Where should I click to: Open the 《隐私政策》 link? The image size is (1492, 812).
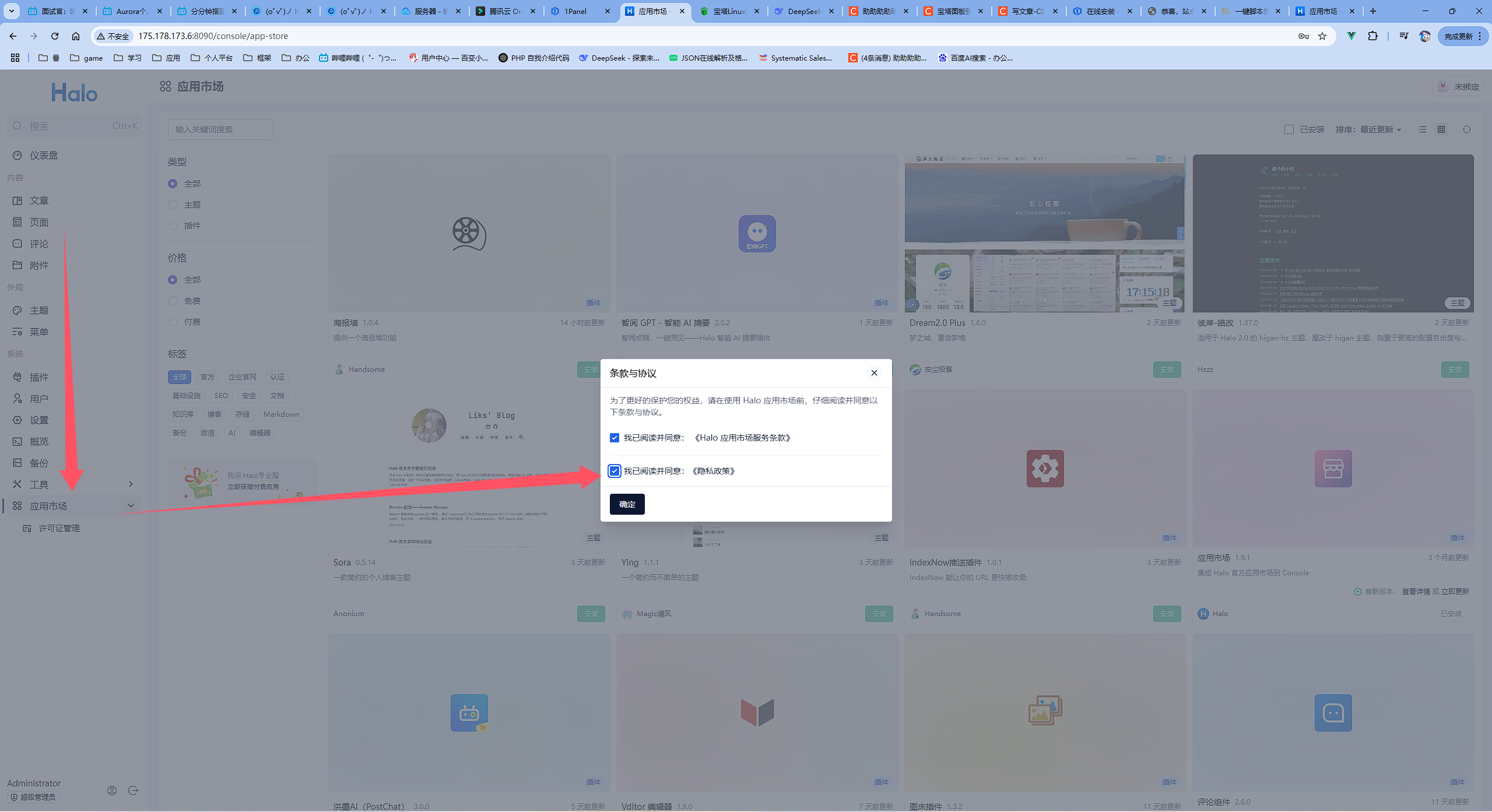tap(713, 471)
